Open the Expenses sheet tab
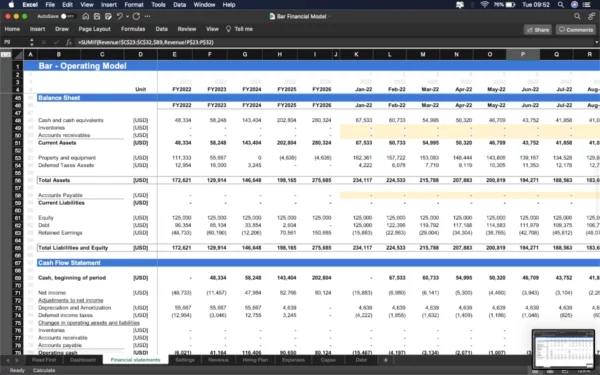The image size is (600, 375). [x=293, y=360]
